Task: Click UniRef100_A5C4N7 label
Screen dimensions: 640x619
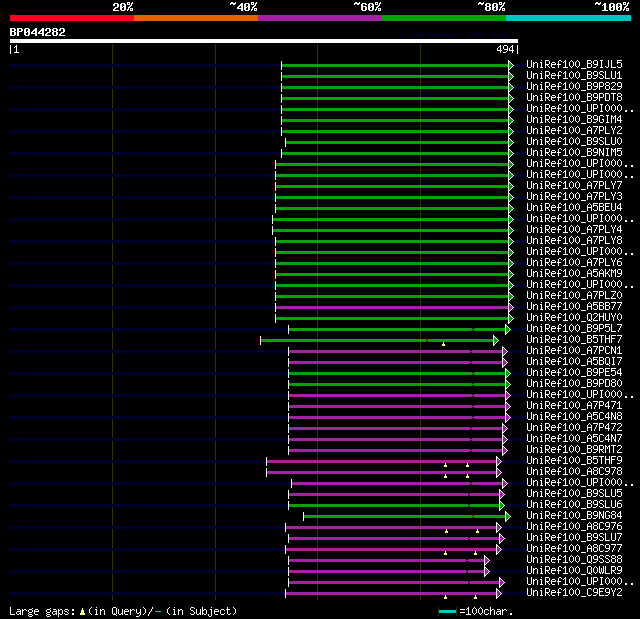Action: (x=574, y=439)
